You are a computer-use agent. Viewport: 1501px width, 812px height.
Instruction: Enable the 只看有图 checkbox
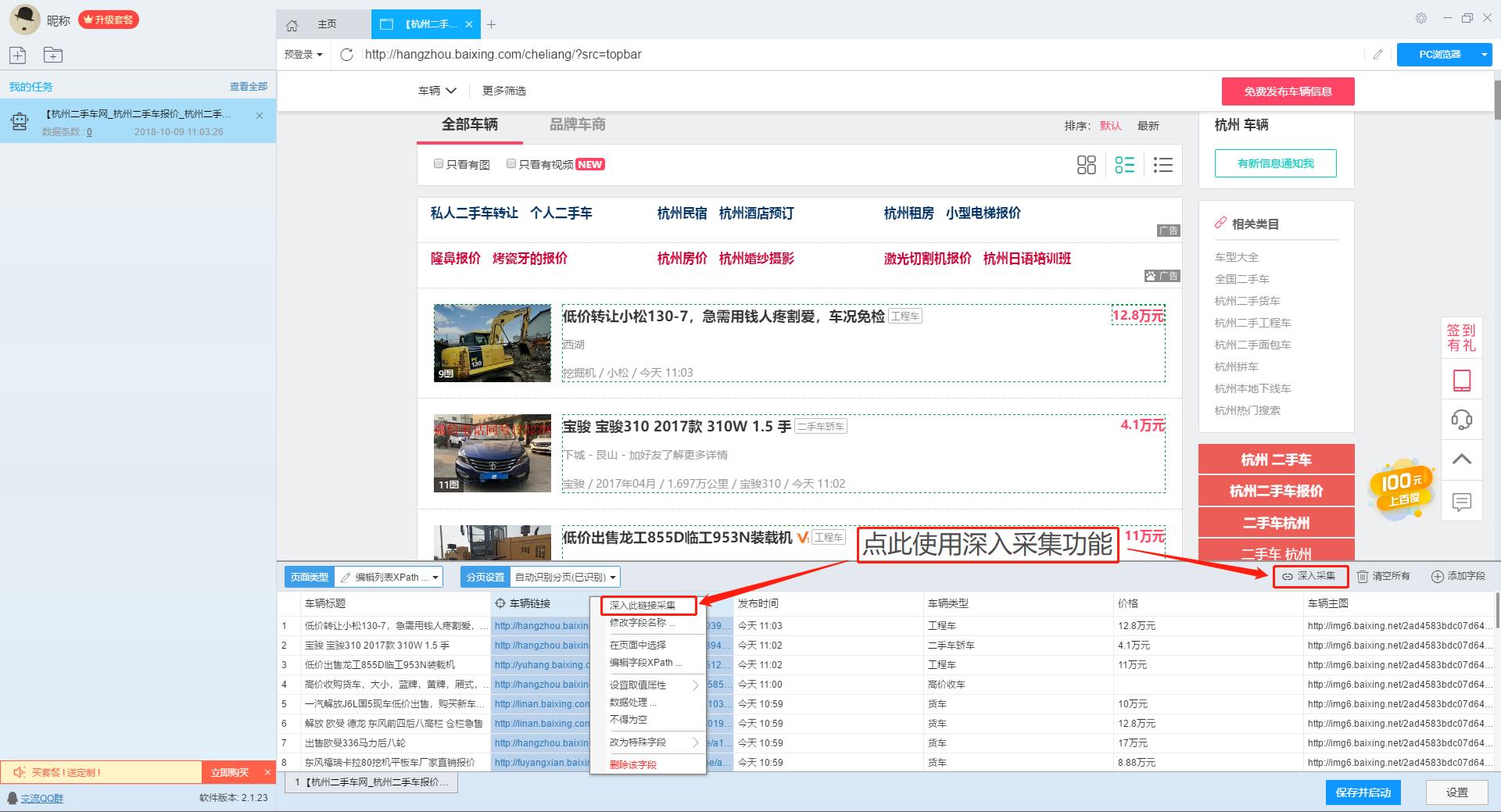coord(439,164)
